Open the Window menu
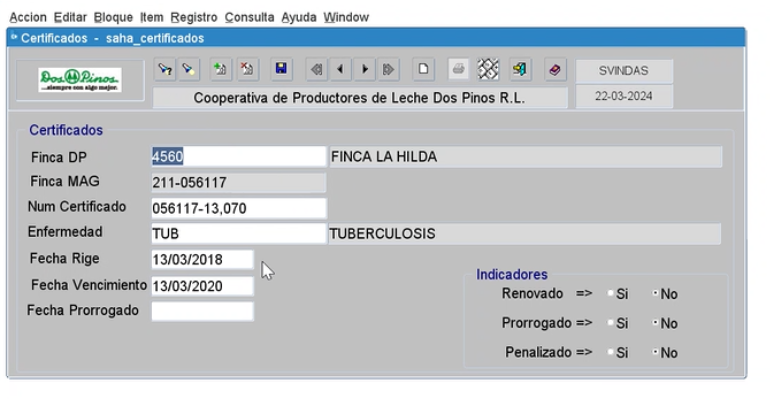Screen dimensions: 771x399 click(x=346, y=17)
